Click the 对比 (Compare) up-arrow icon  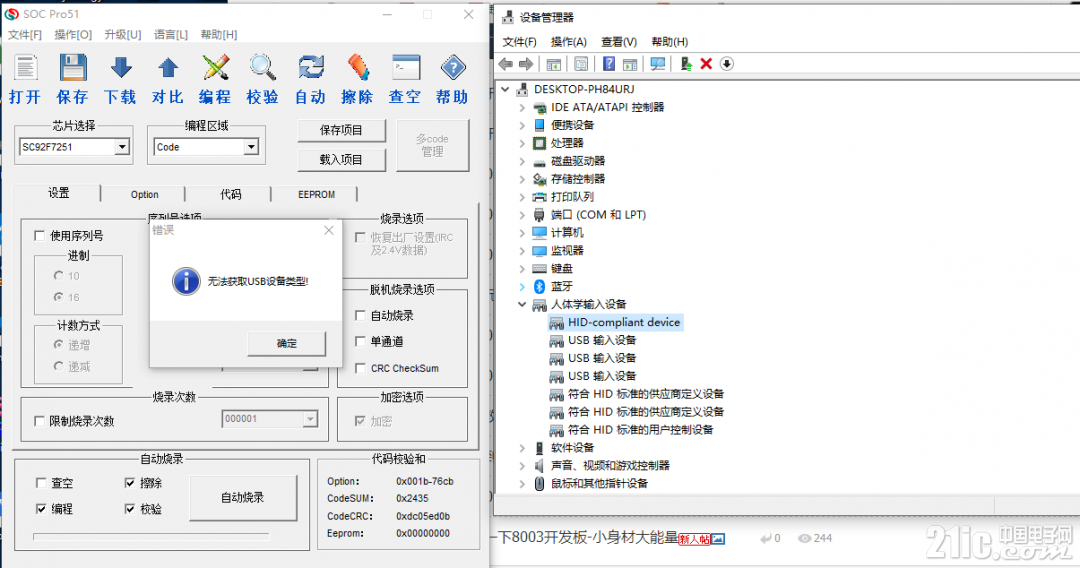pyautogui.click(x=168, y=68)
